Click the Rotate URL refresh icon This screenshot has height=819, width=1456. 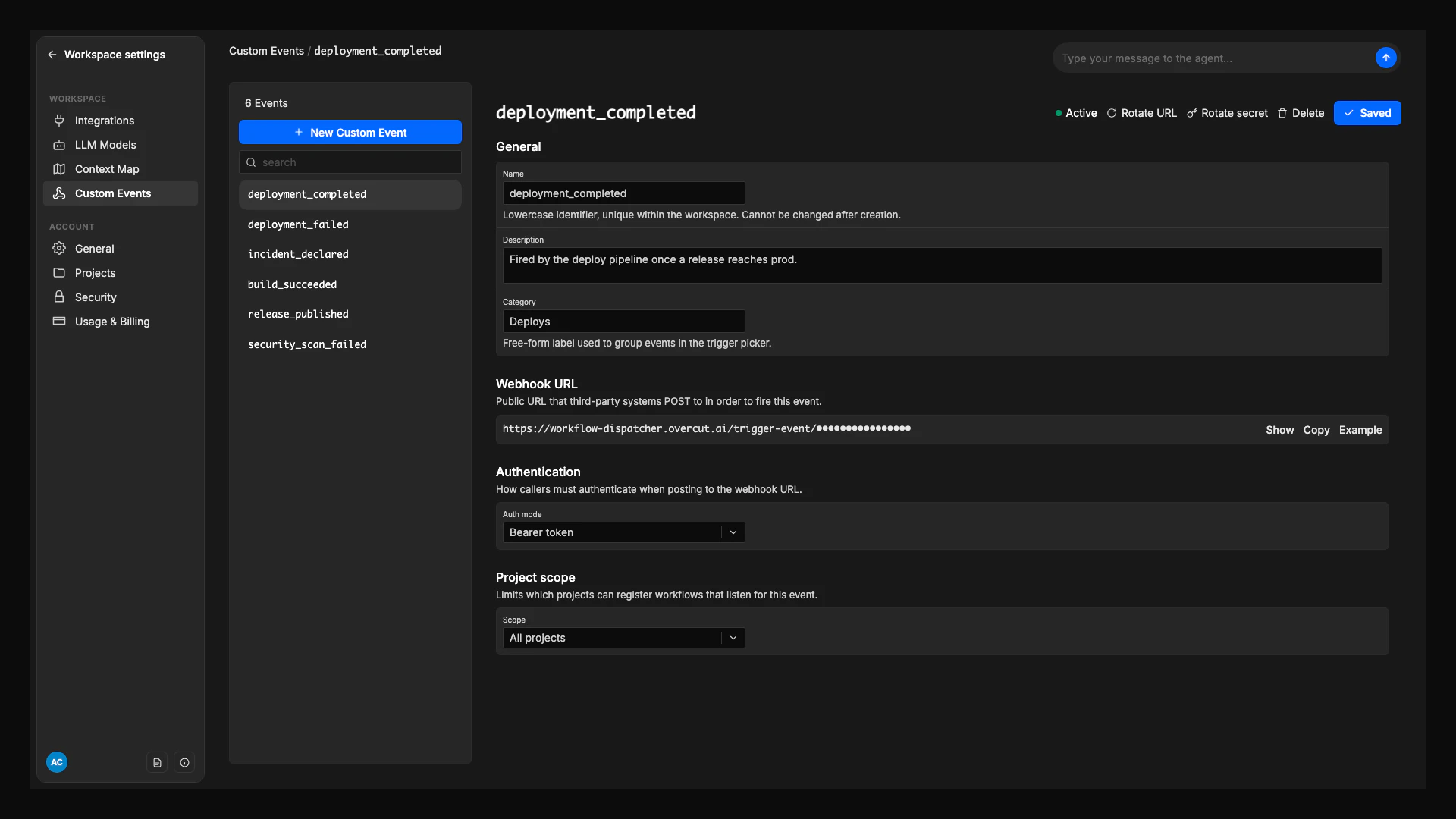tap(1112, 113)
